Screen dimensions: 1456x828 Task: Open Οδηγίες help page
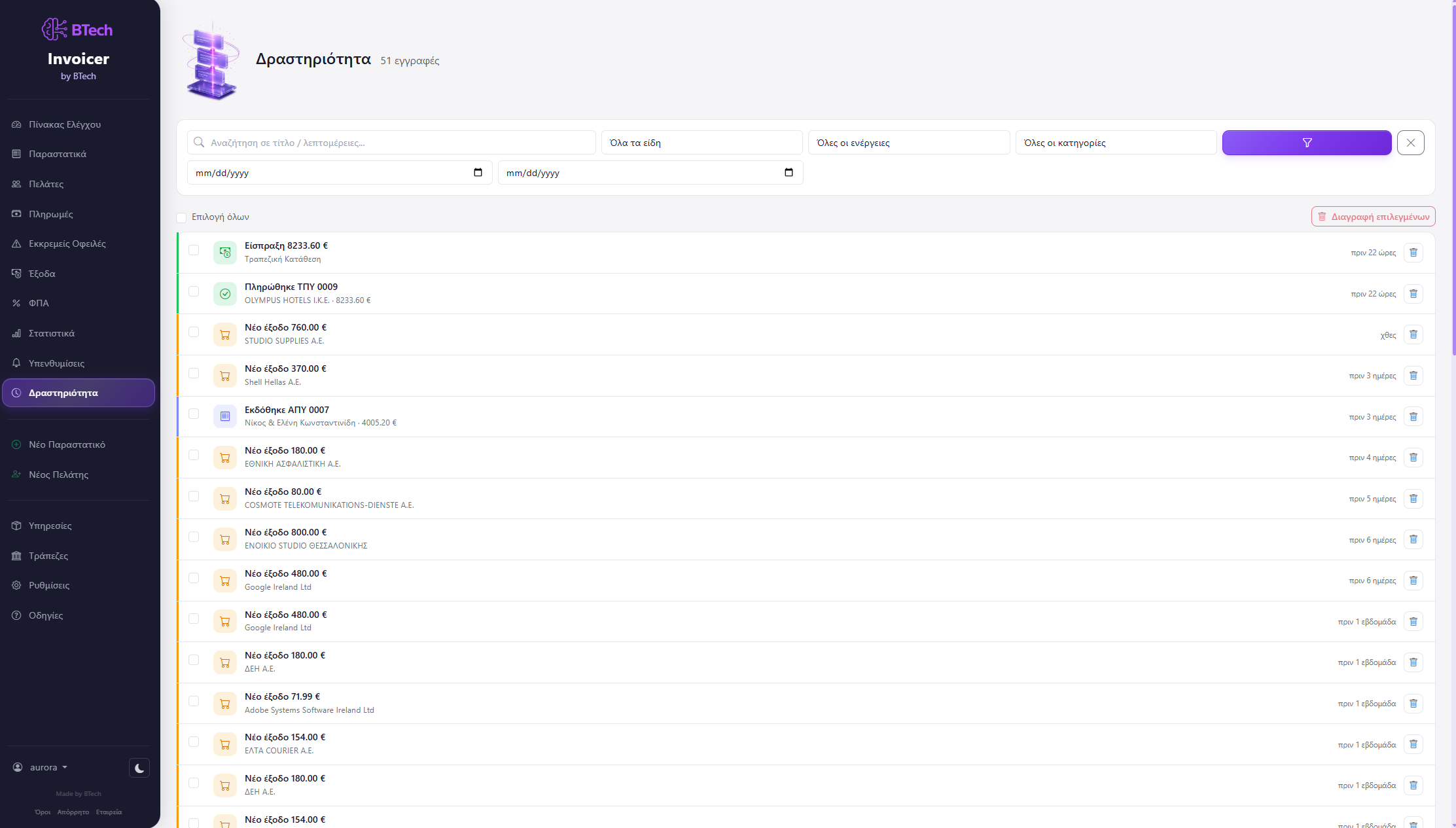79,615
